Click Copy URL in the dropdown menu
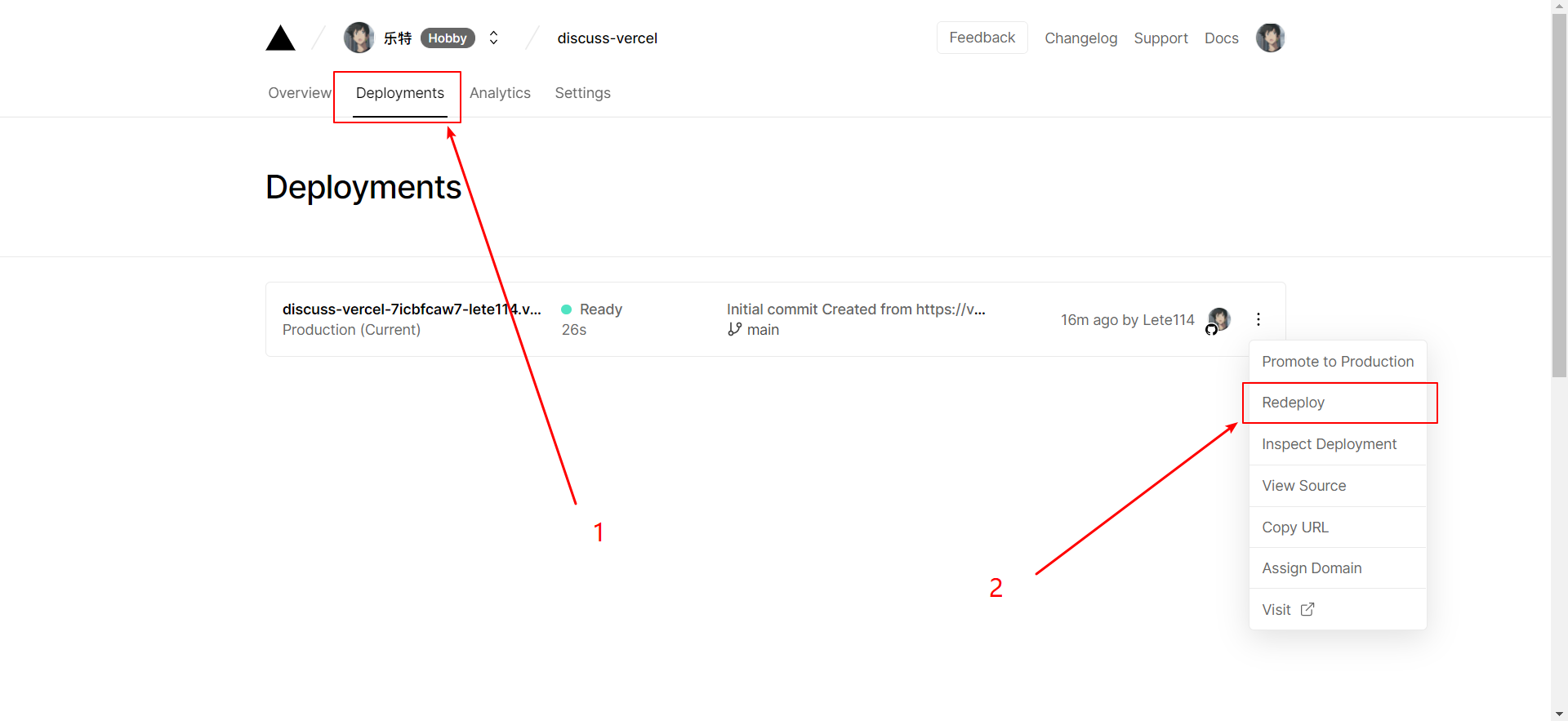The width and height of the screenshot is (1568, 721). coord(1295,527)
